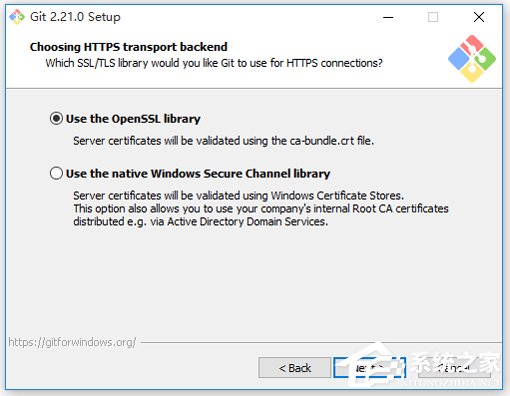Image resolution: width=510 pixels, height=396 pixels.
Task: Click the 'Use the OpenSSL library' label
Action: [x=133, y=119]
